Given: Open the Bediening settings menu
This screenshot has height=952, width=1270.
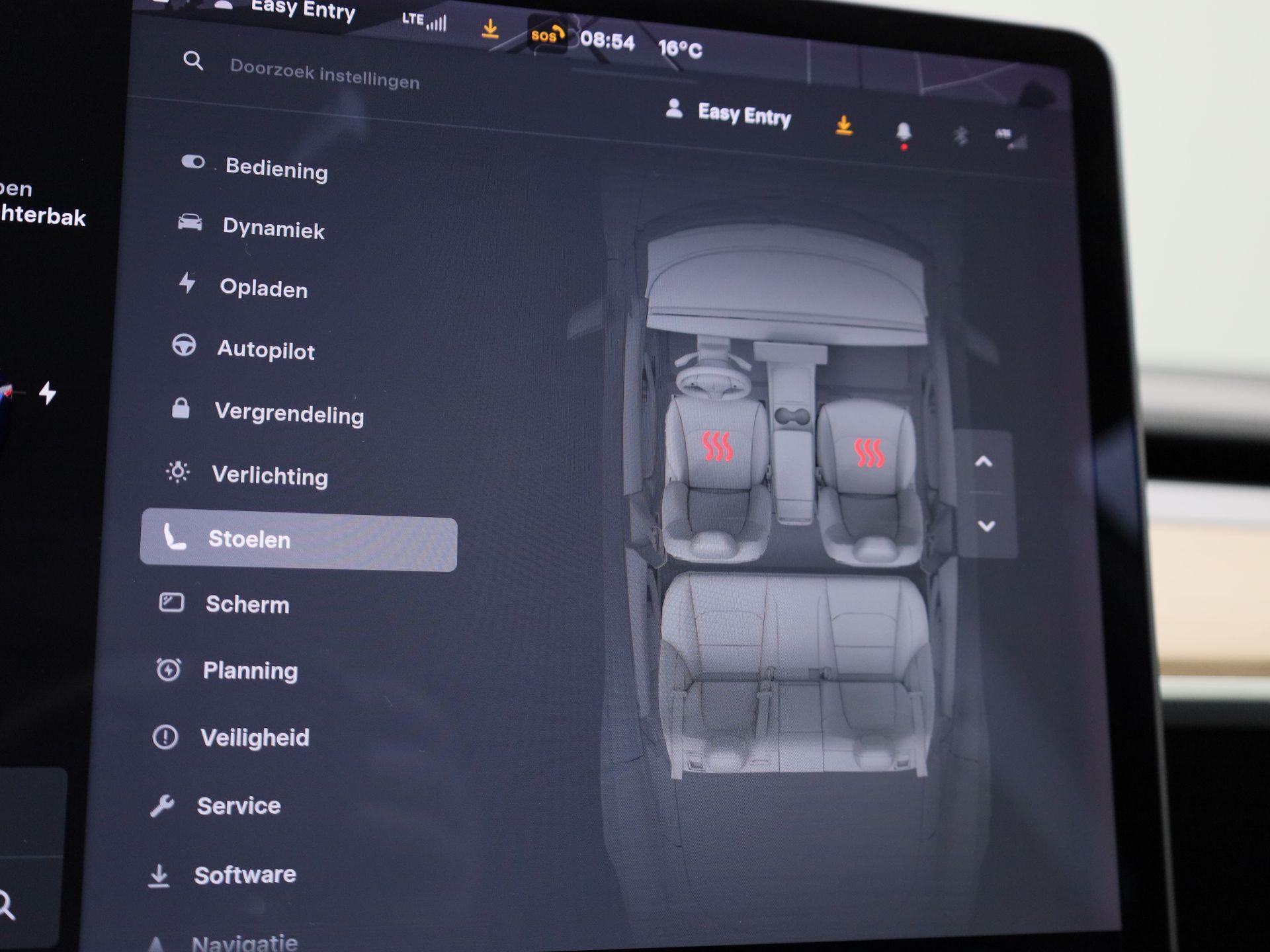Looking at the screenshot, I should (x=276, y=169).
